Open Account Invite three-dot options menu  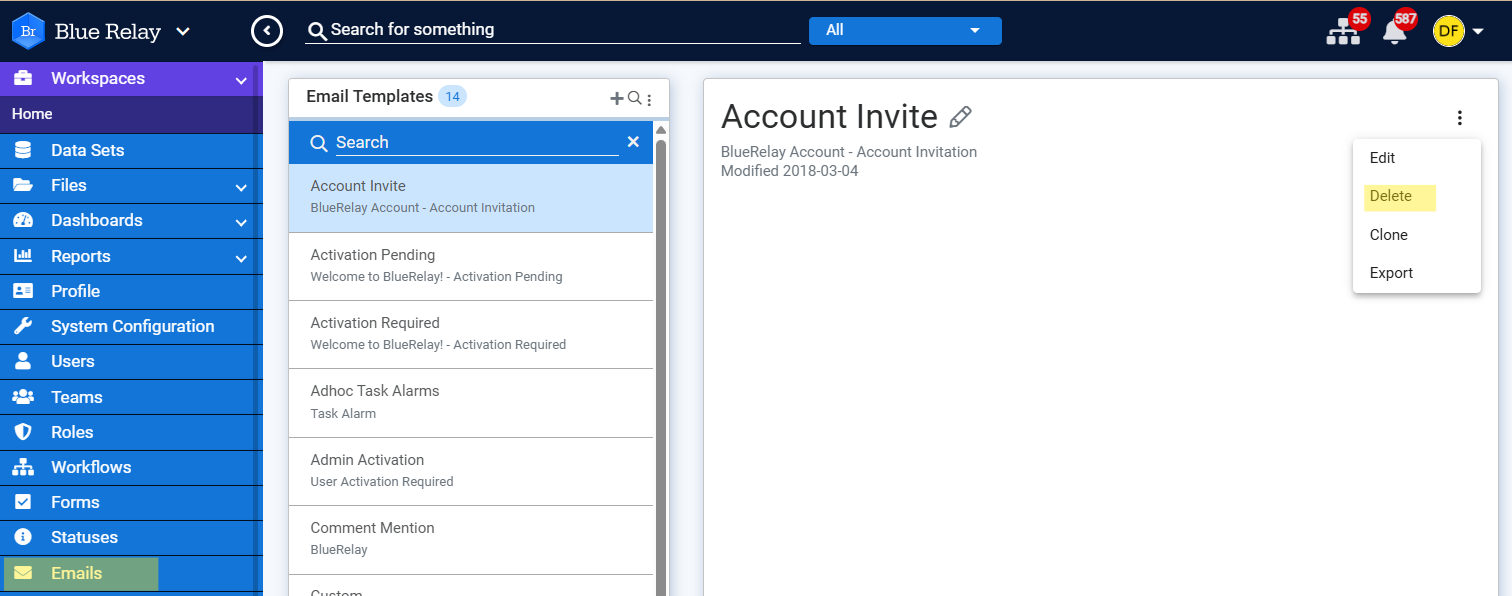pos(1460,118)
